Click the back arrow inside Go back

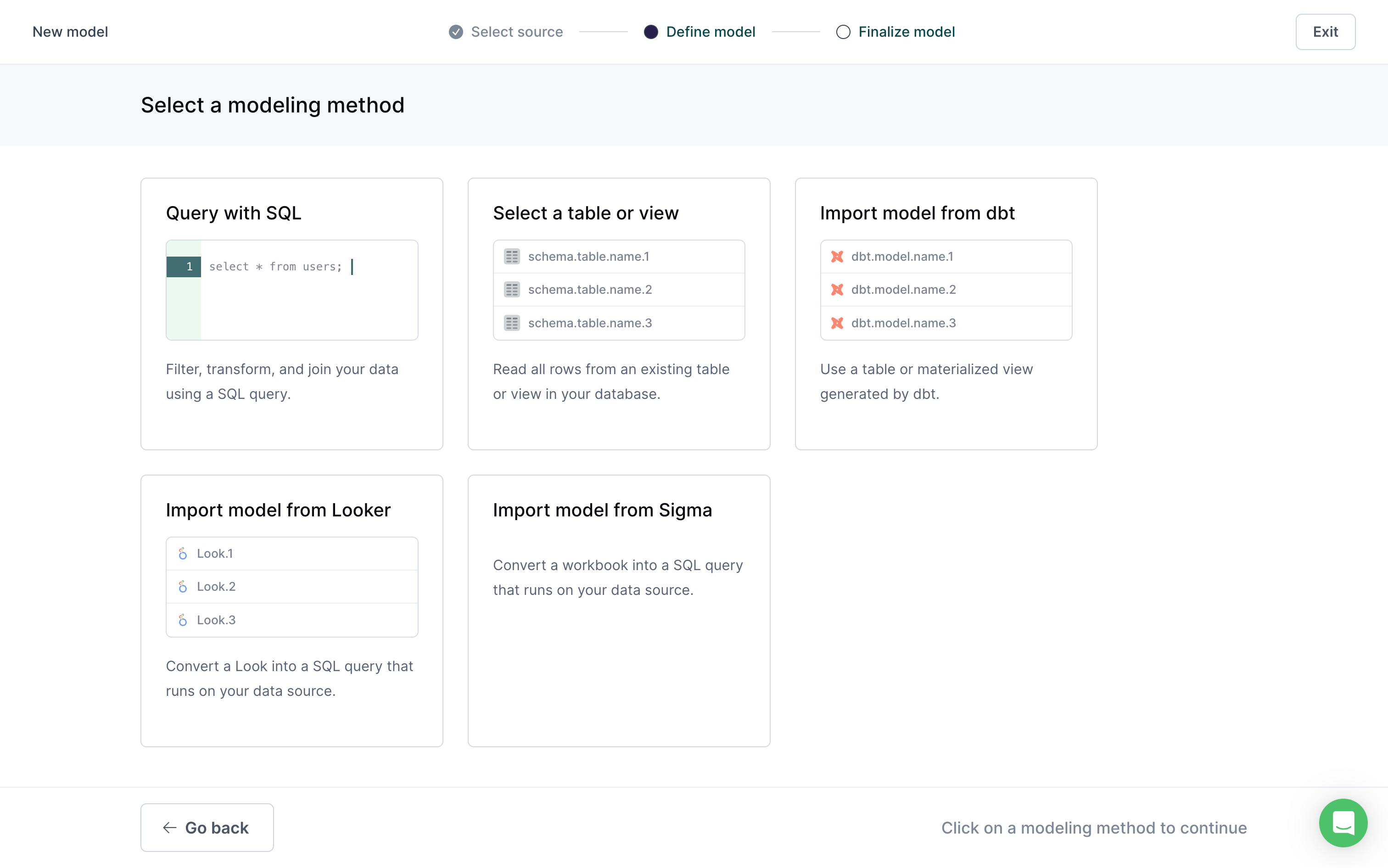point(170,827)
